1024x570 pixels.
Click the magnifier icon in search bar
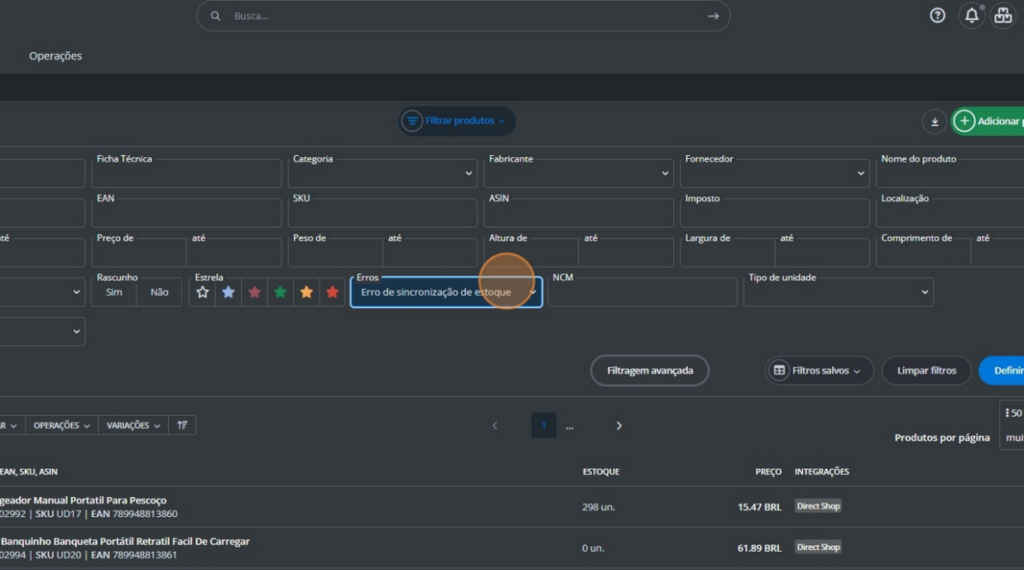point(216,16)
